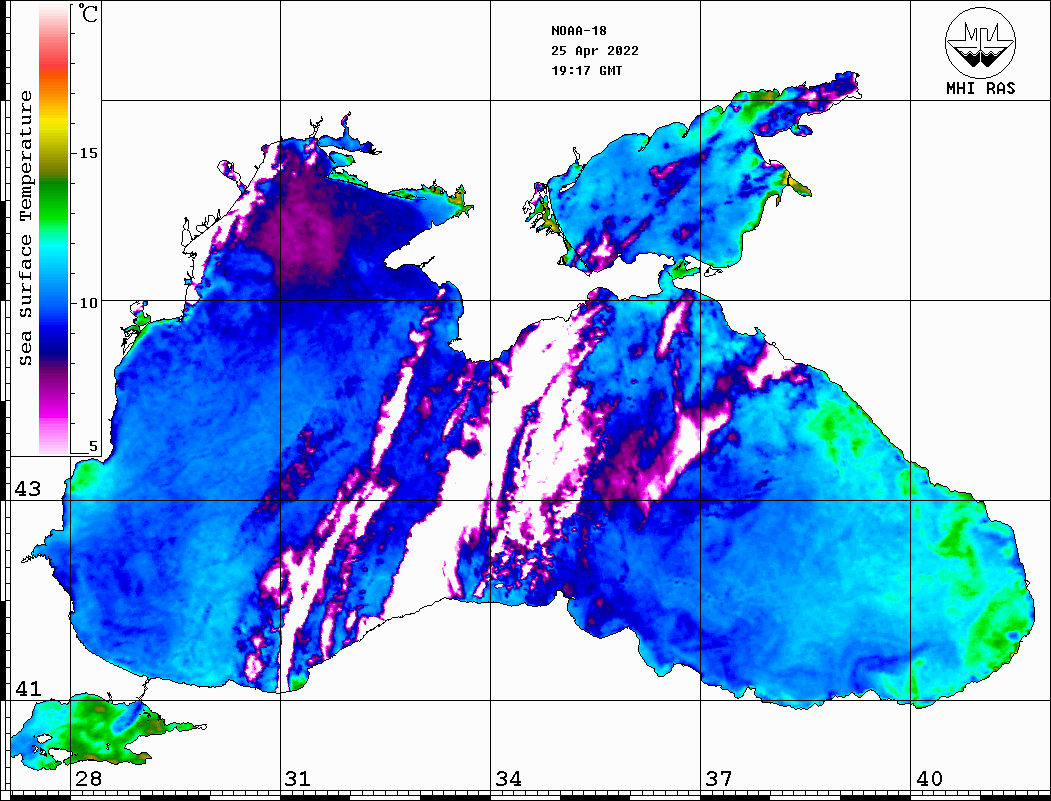Image resolution: width=1051 pixels, height=801 pixels.
Task: Click the 15 tick label on color scale
Action: (88, 153)
